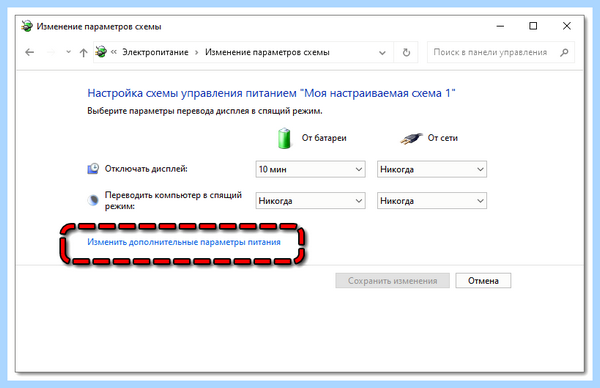Click the double-chevron in the address breadcrumb

[x=114, y=52]
